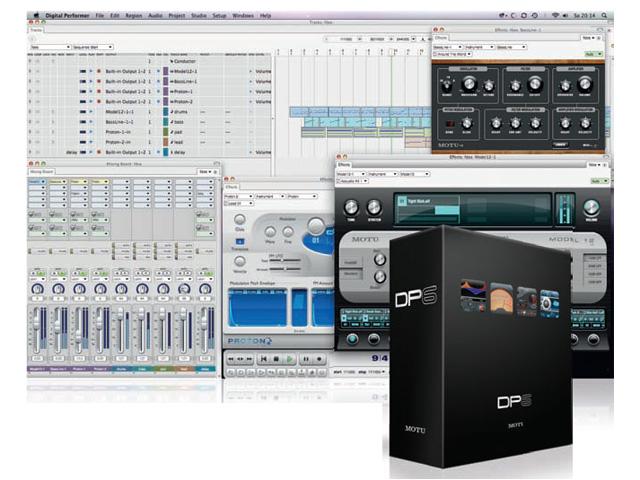Toggle record enable on Proton-2 track

coord(99,102)
